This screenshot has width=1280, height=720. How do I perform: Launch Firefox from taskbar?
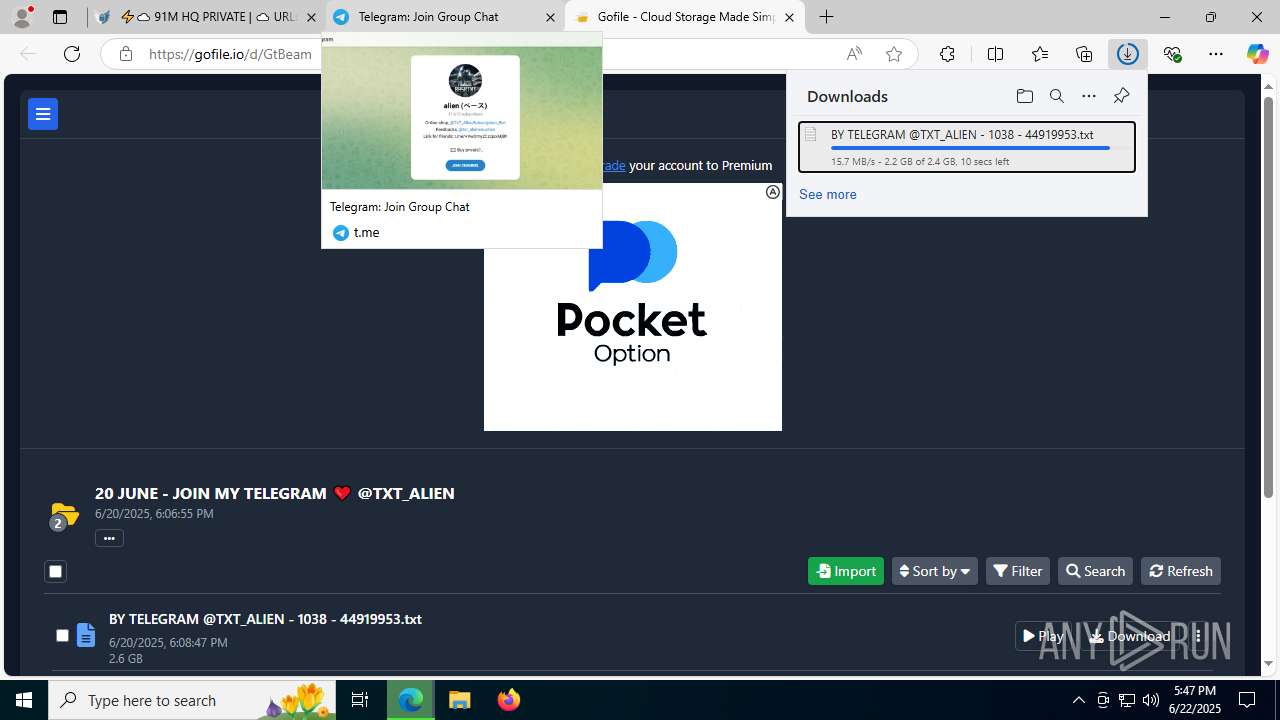pyautogui.click(x=509, y=700)
